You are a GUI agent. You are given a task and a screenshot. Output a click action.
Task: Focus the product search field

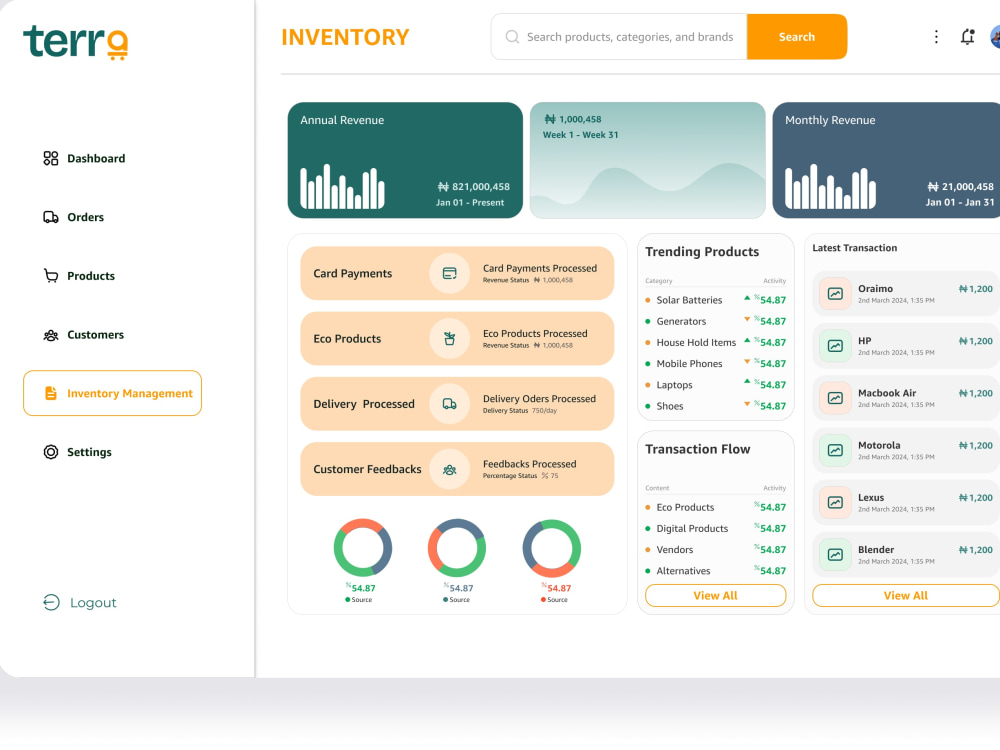[x=619, y=37]
